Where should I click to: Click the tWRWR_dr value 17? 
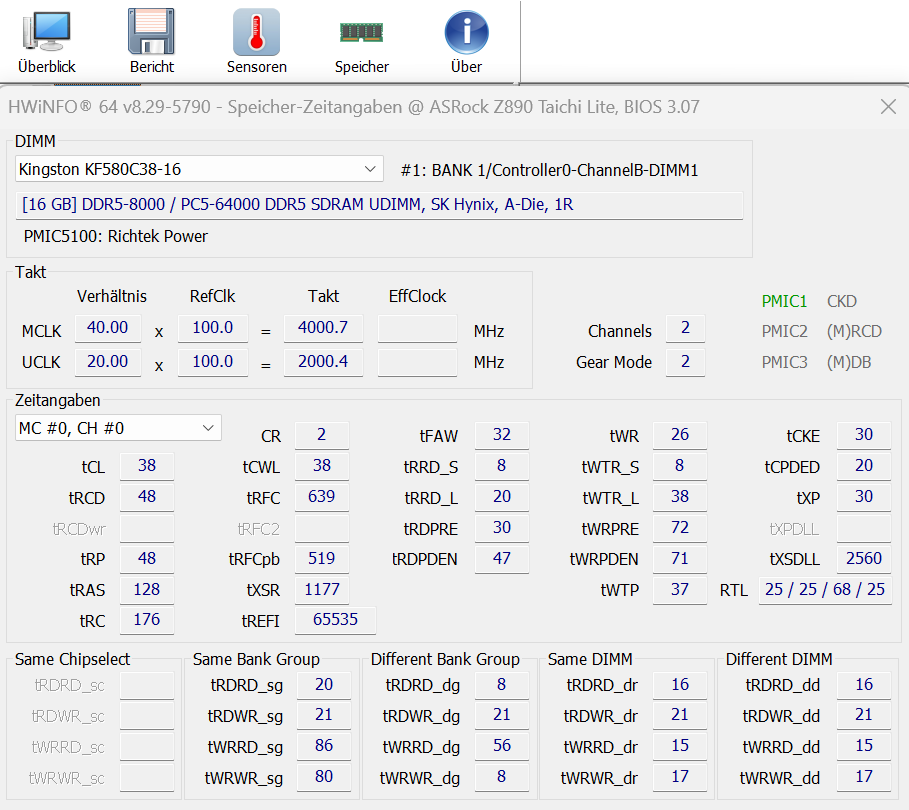679,778
